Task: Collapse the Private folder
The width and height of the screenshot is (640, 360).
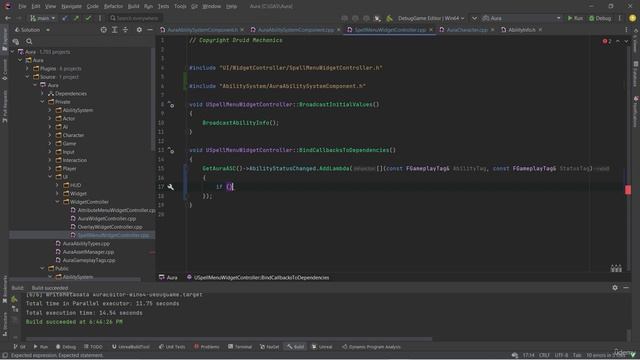Action: (42, 102)
